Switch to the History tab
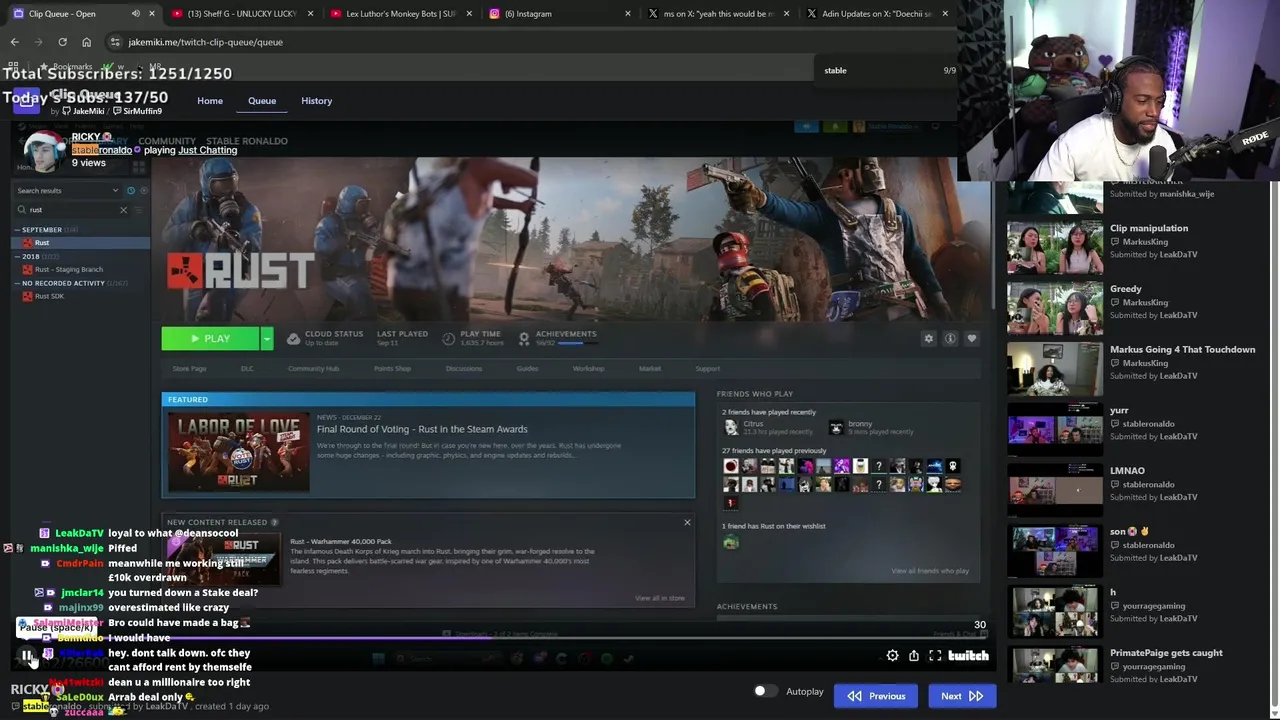This screenshot has width=1280, height=720. (316, 101)
